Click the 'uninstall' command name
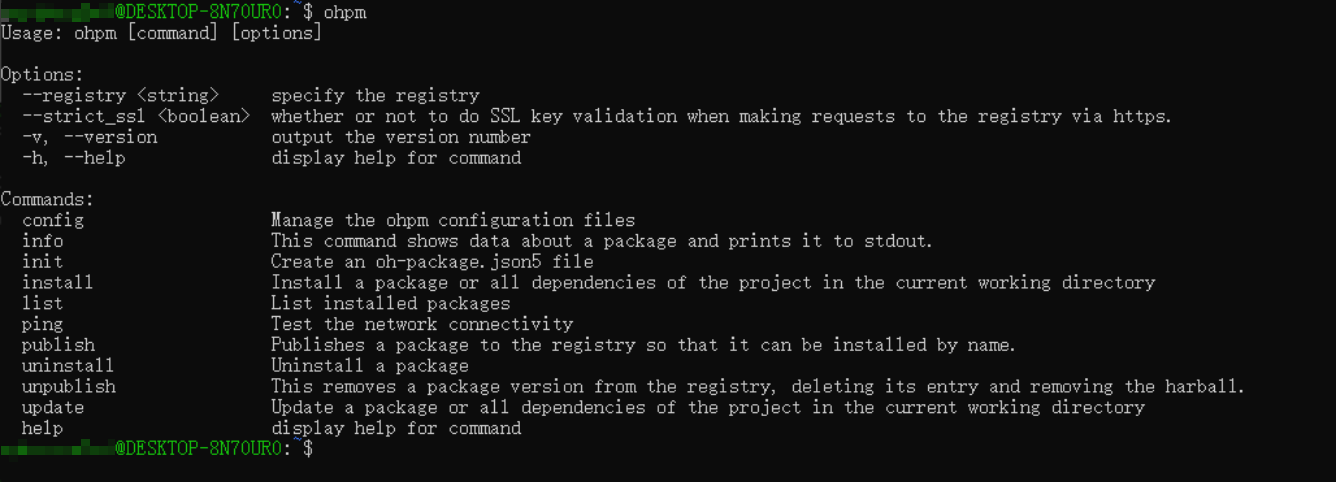The width and height of the screenshot is (1336, 482). 68,366
